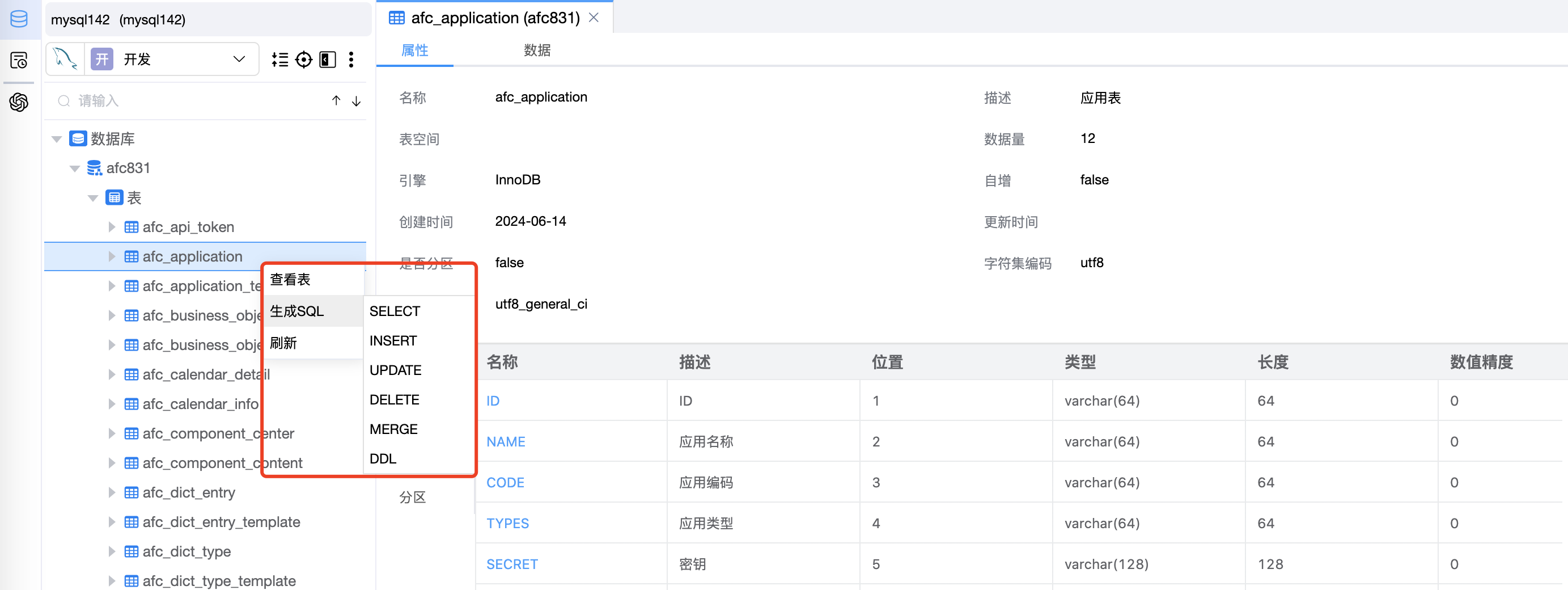
Task: Click the MySQL dolphin icon in toolbar
Action: click(x=65, y=58)
